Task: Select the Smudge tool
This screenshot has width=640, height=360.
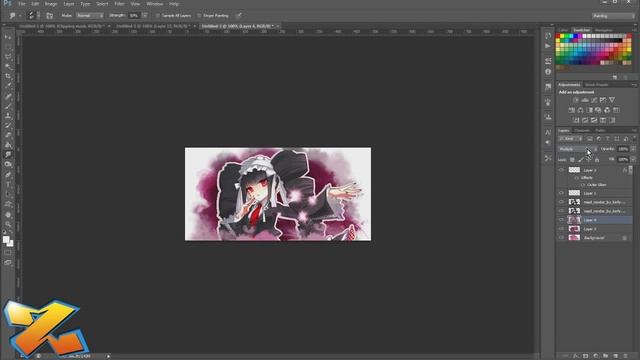Action: pyautogui.click(x=8, y=155)
